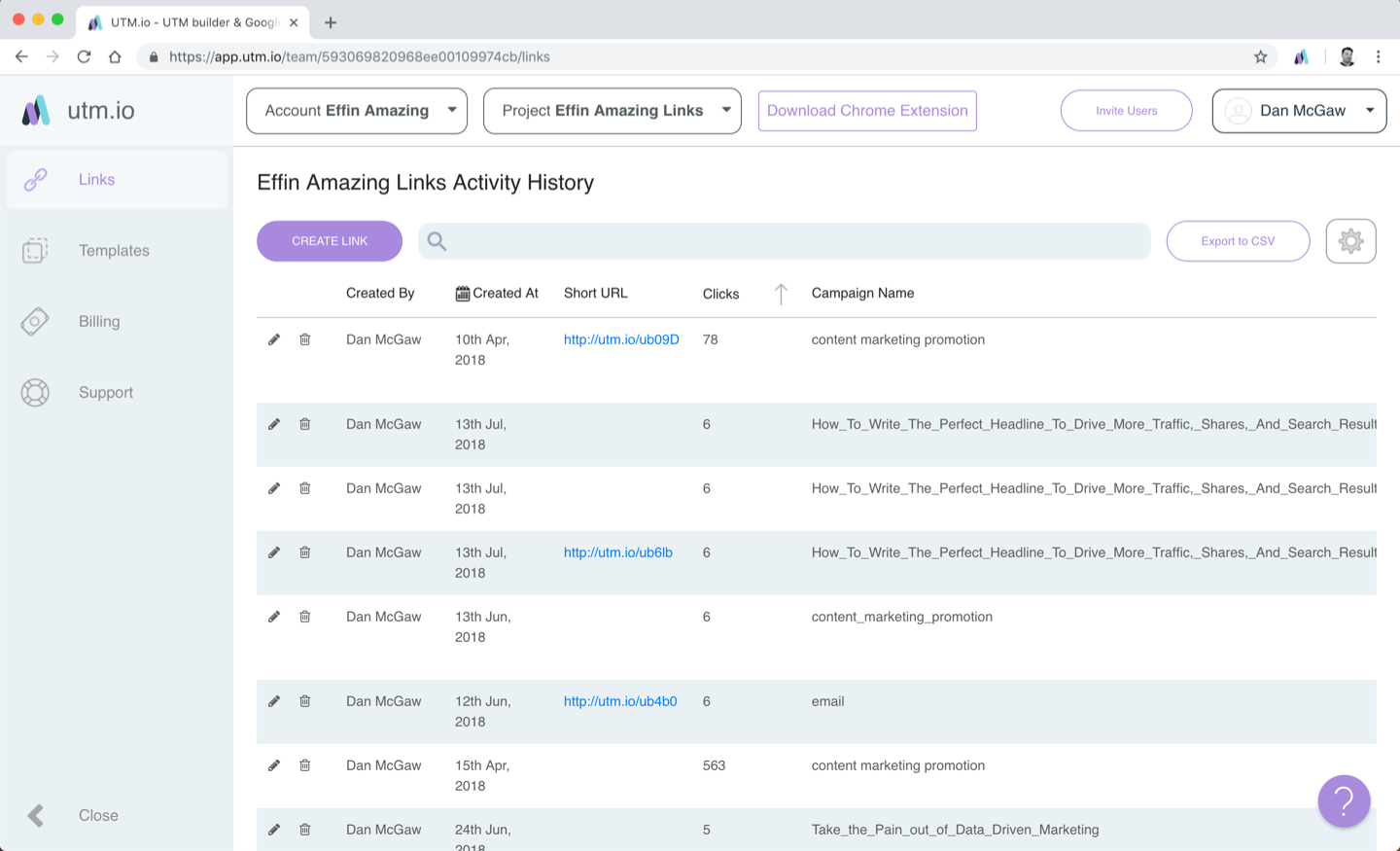The image size is (1400, 851).
Task: Click the Effin Amazing Links Activity History heading
Action: pos(426,183)
